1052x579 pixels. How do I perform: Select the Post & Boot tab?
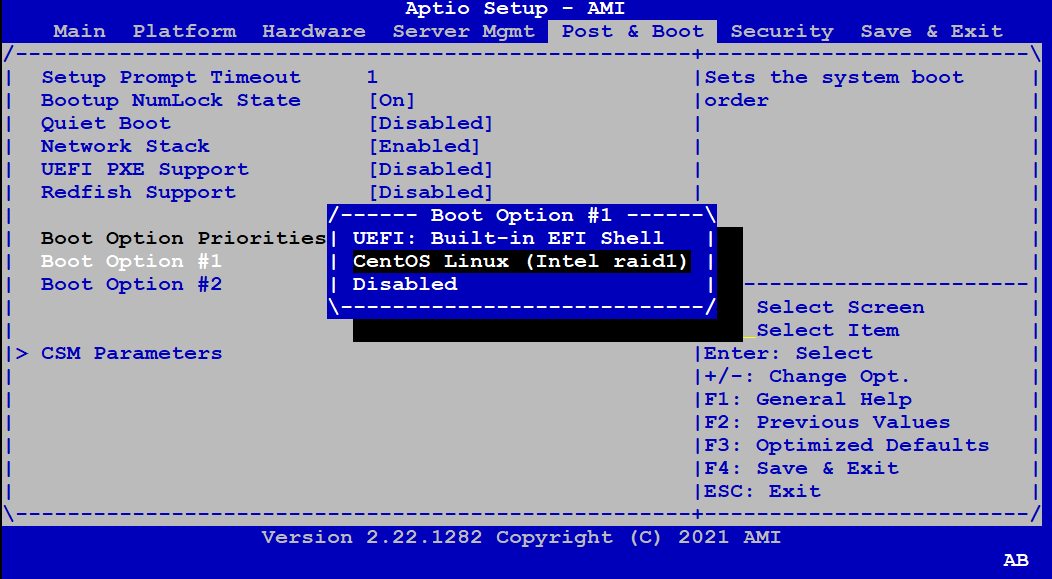[x=633, y=32]
